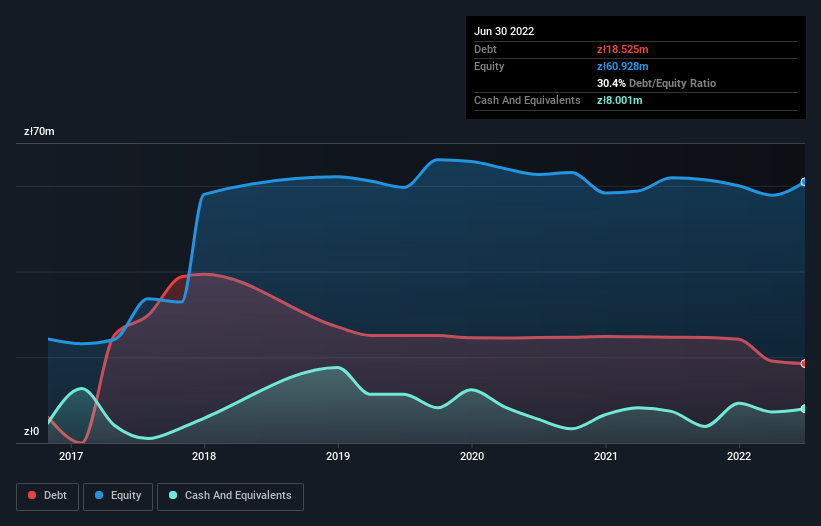Viewport: 821px width, 526px height.
Task: Click the zł60.928m equity value
Action: point(623,66)
